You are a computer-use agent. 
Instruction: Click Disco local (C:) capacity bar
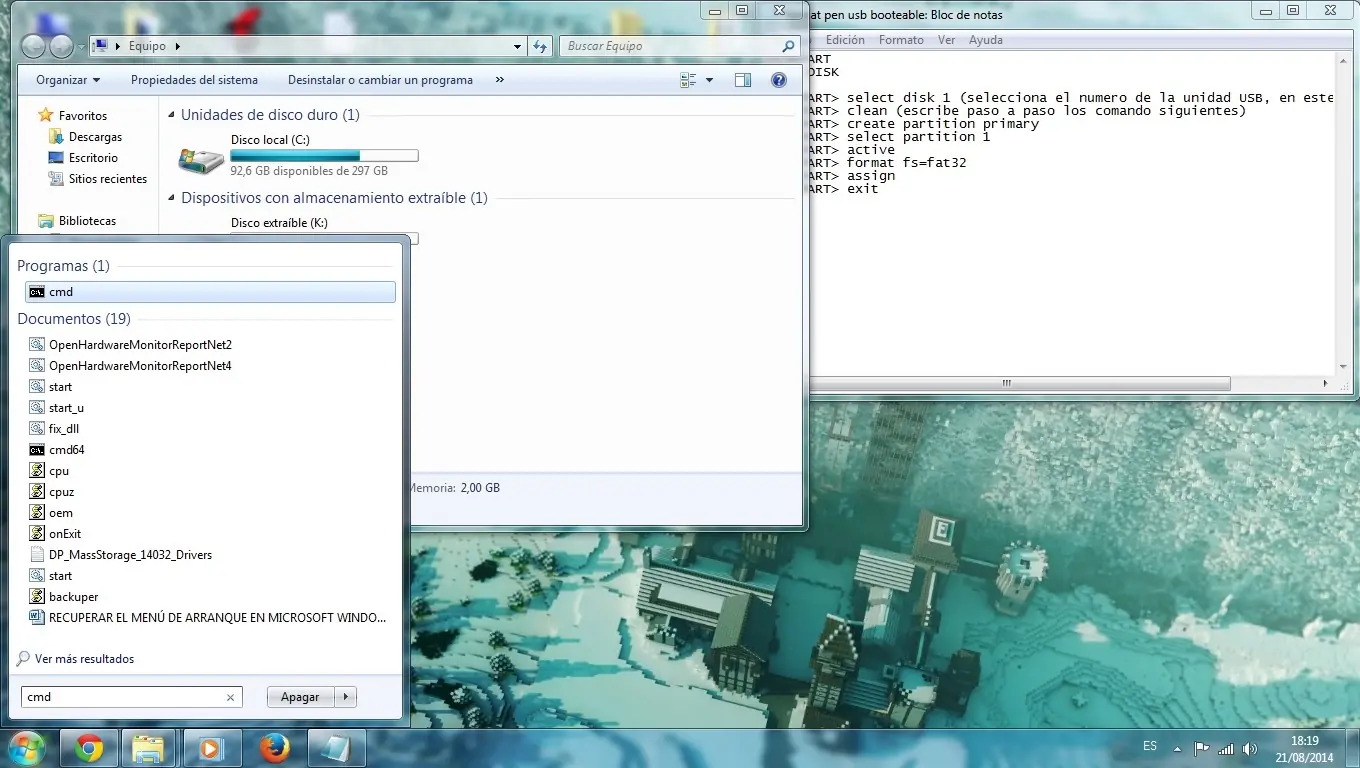coord(324,156)
